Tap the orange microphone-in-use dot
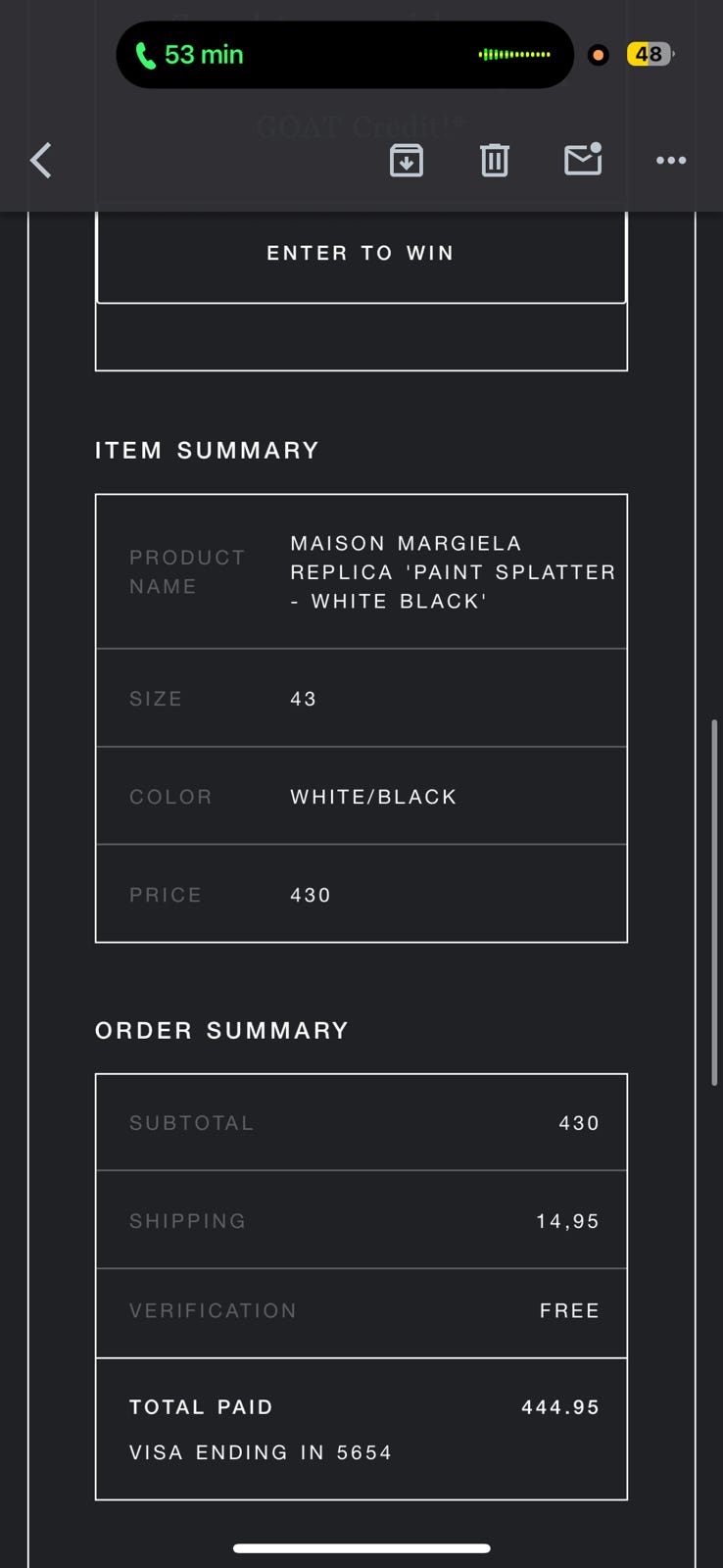This screenshot has height=1568, width=723. click(598, 55)
